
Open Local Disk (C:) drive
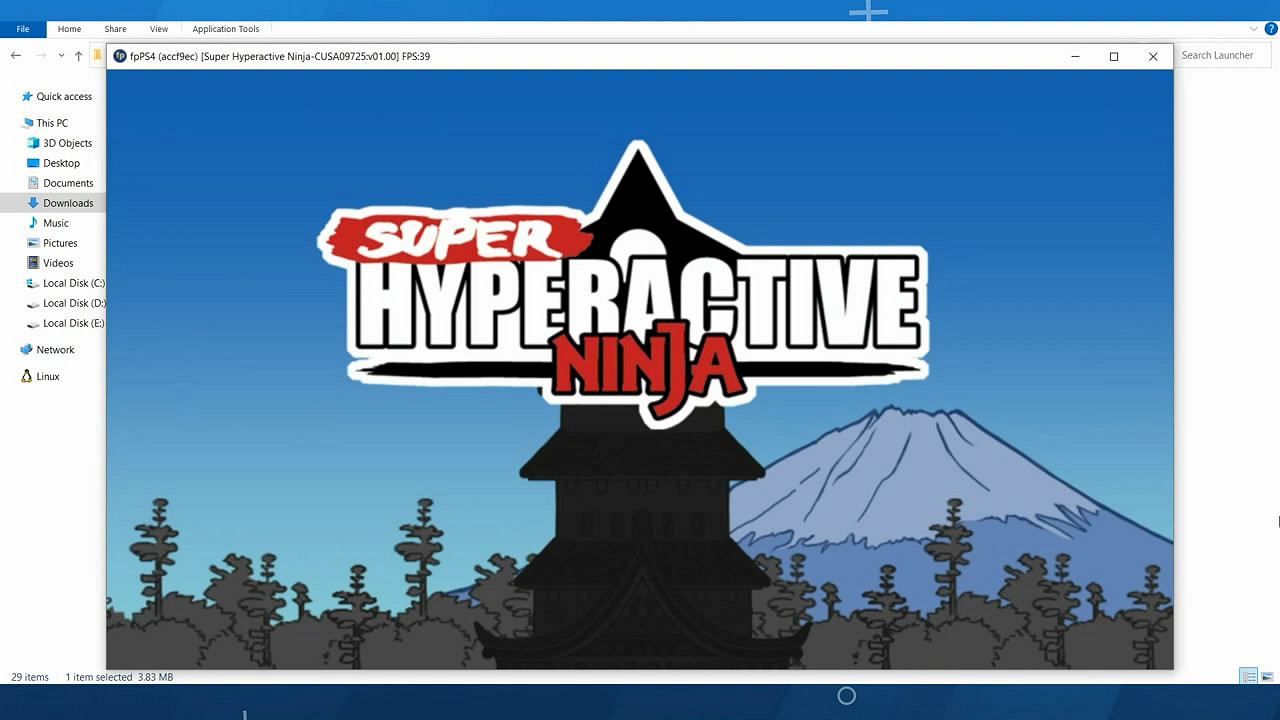click(73, 283)
